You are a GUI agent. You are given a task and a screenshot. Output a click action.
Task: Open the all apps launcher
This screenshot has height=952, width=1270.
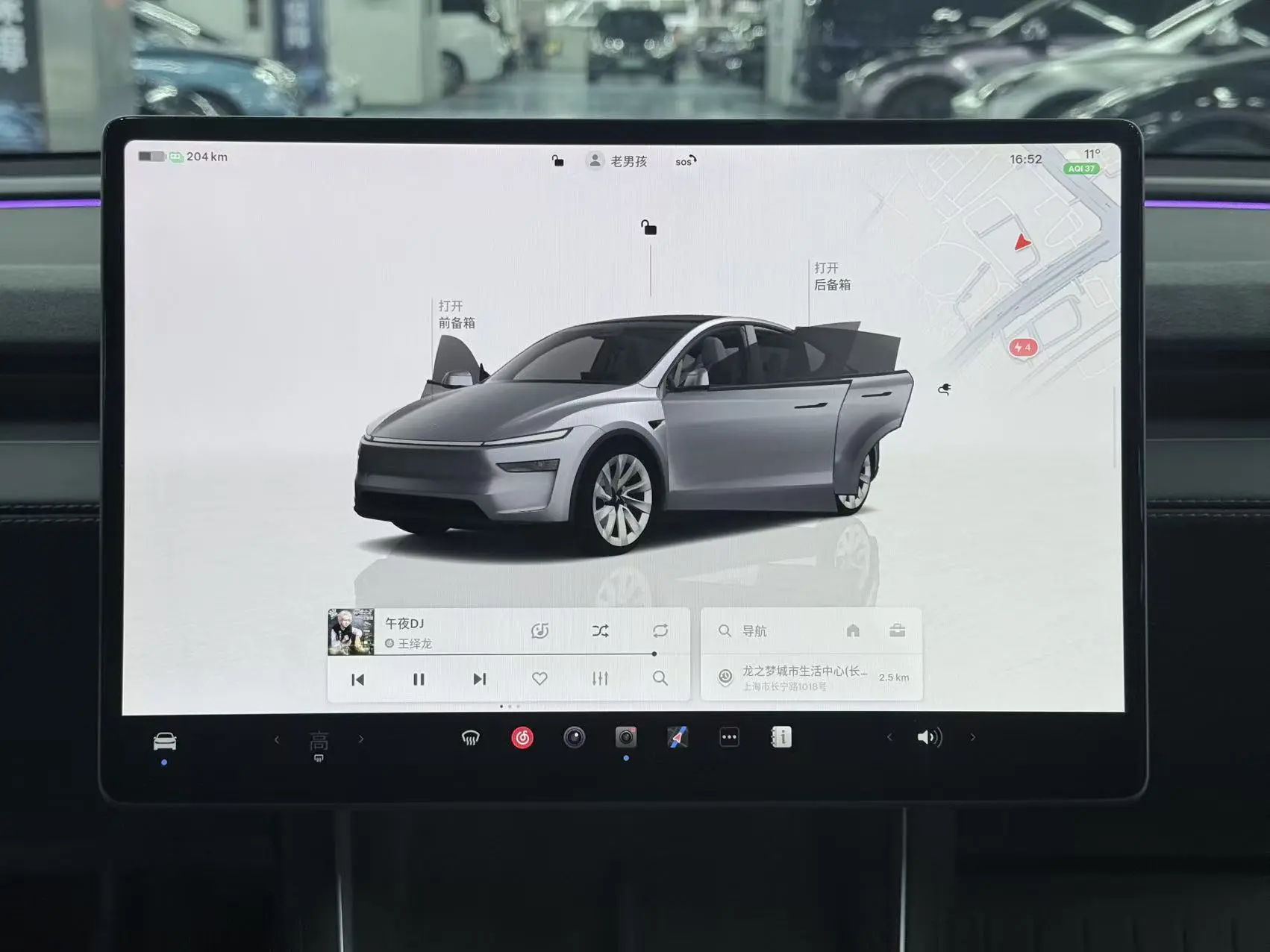pos(729,738)
